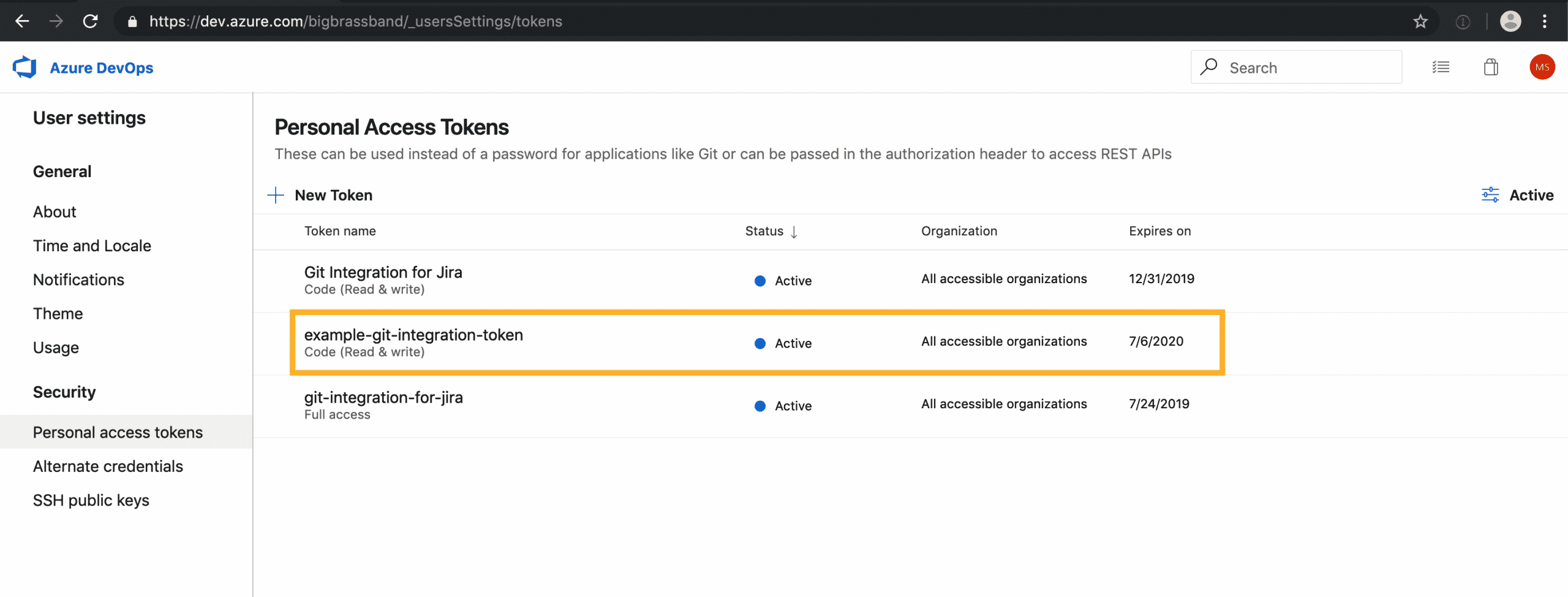1568x597 pixels.
Task: Create a New Token
Action: (333, 195)
